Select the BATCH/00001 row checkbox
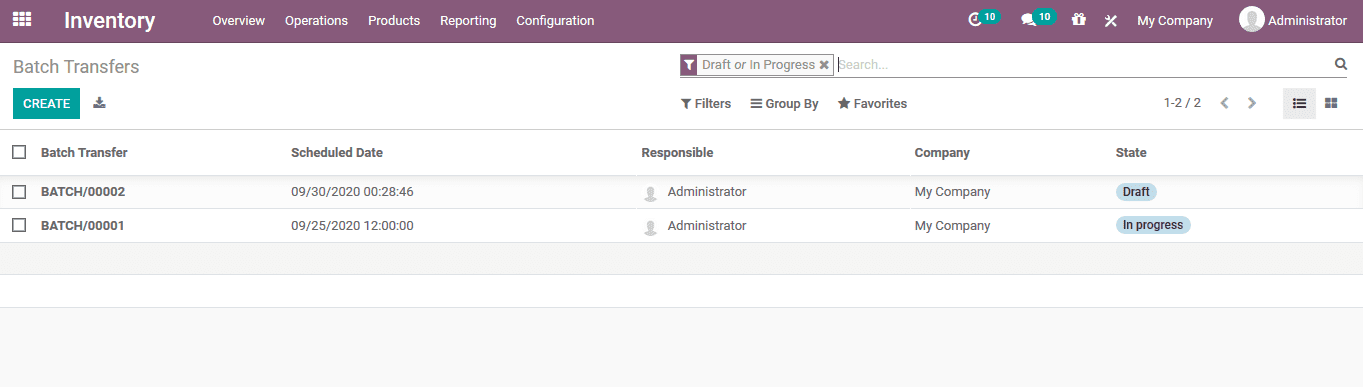 pyautogui.click(x=19, y=225)
